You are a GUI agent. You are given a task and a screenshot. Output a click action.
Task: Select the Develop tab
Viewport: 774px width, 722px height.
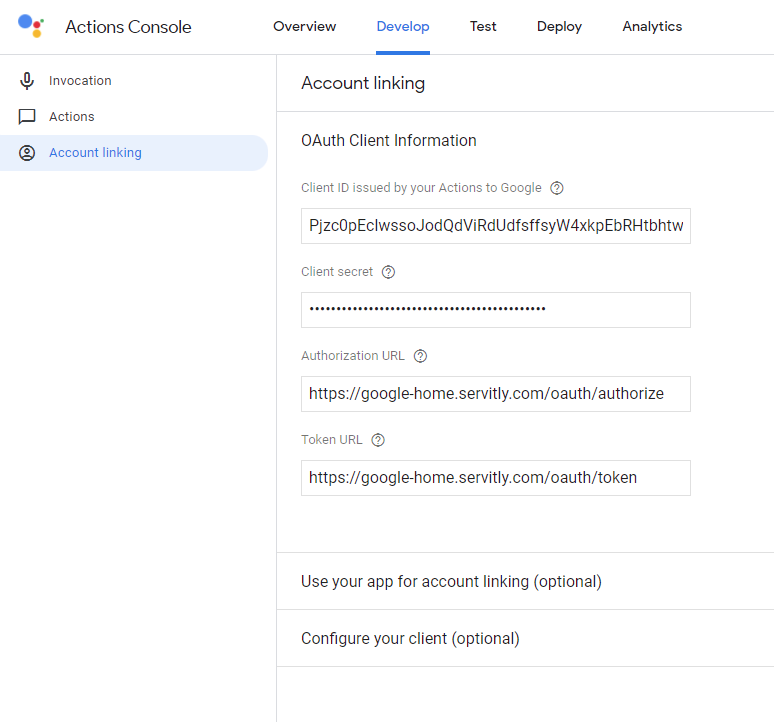[403, 27]
